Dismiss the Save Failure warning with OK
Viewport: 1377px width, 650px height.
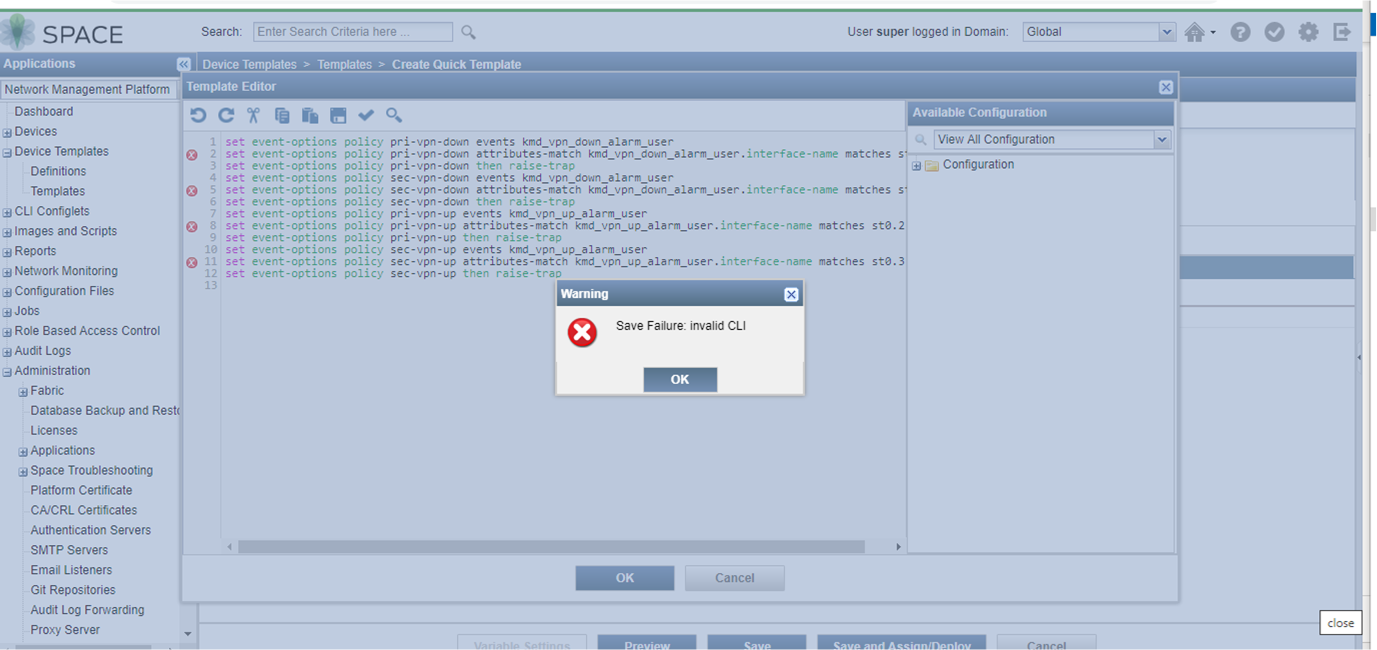680,379
